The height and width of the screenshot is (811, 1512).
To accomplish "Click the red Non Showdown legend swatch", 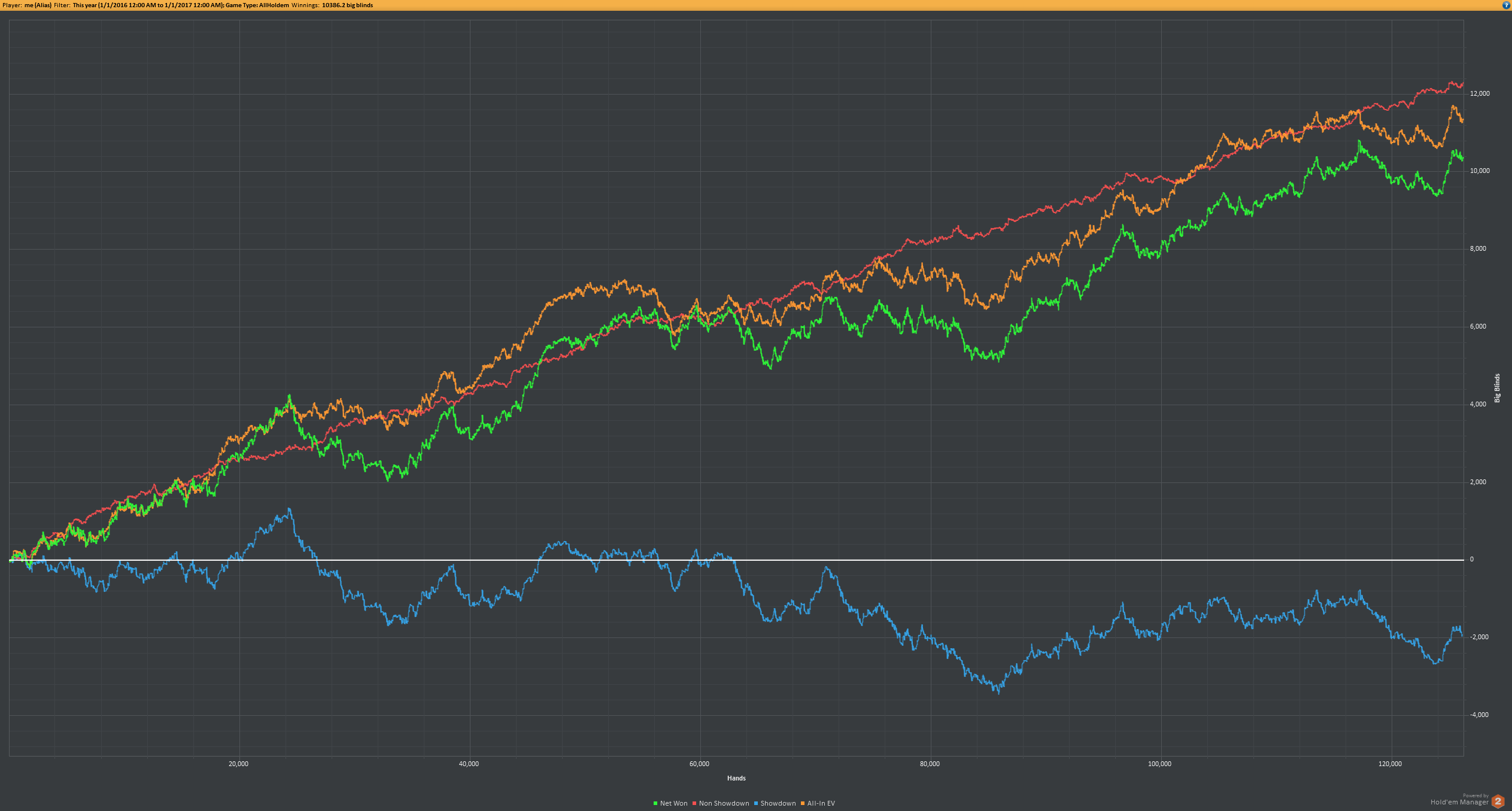I will pos(694,803).
